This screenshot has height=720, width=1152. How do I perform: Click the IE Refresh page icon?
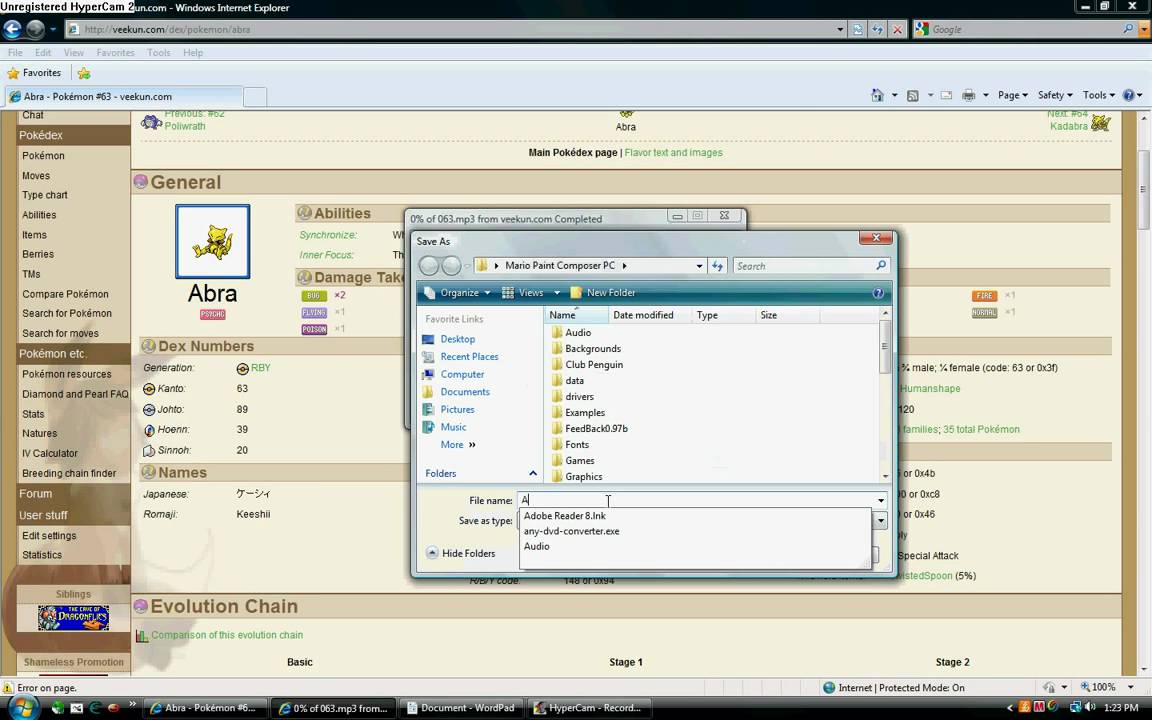877,29
